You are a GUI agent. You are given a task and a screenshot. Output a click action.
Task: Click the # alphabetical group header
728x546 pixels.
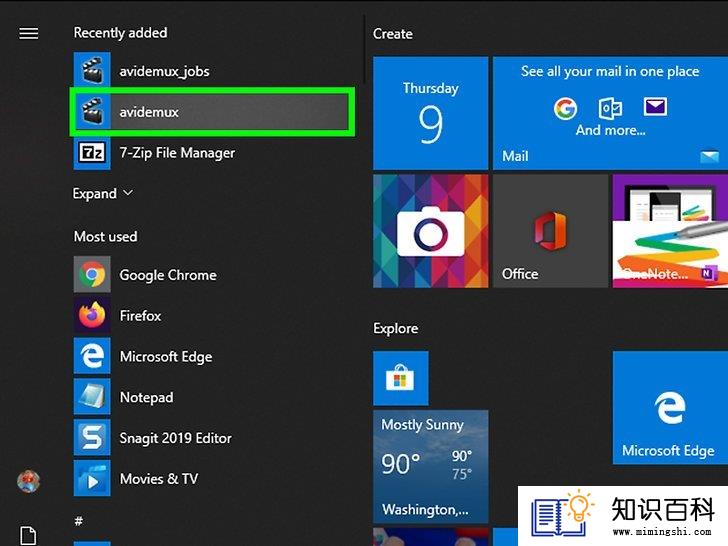[x=79, y=521]
